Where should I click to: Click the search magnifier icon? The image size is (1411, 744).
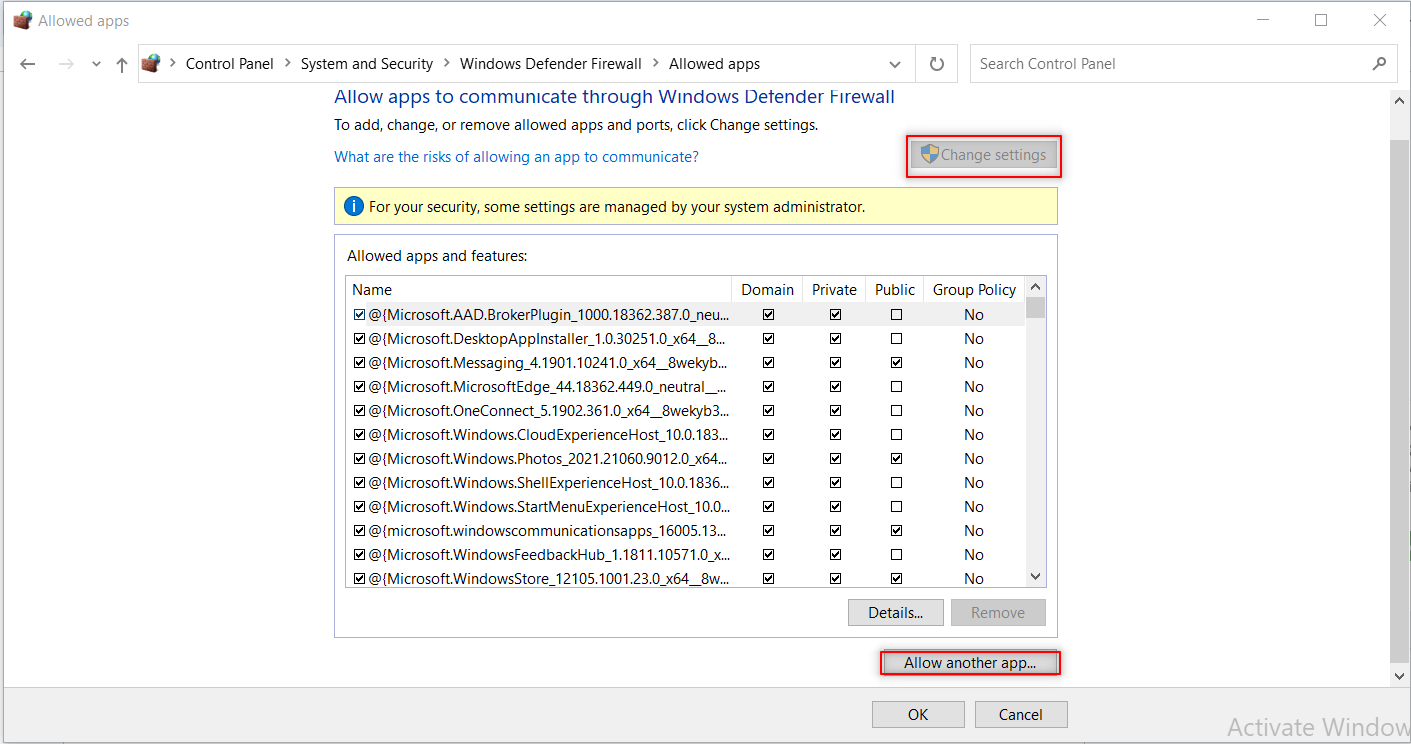(x=1379, y=63)
